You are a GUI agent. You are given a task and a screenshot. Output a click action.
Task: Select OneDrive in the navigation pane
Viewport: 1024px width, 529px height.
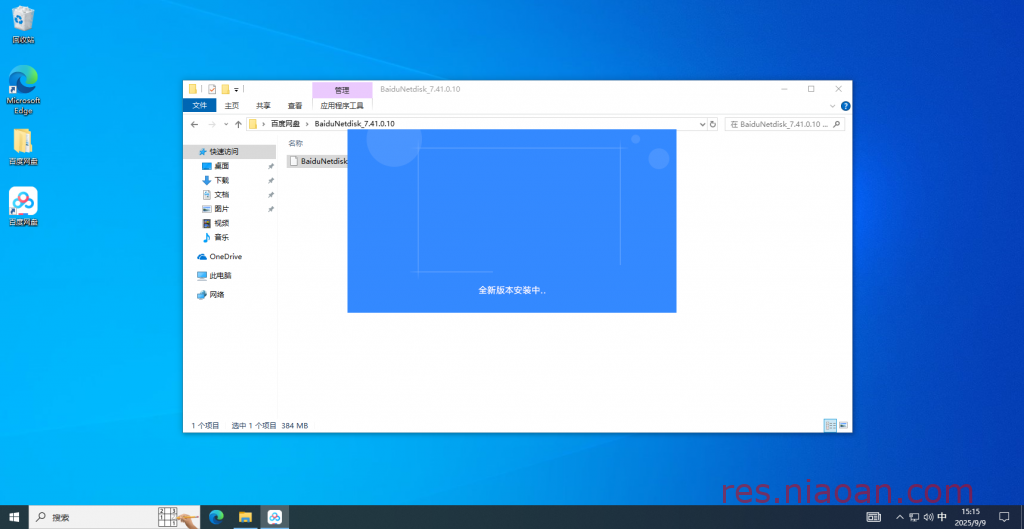click(225, 257)
